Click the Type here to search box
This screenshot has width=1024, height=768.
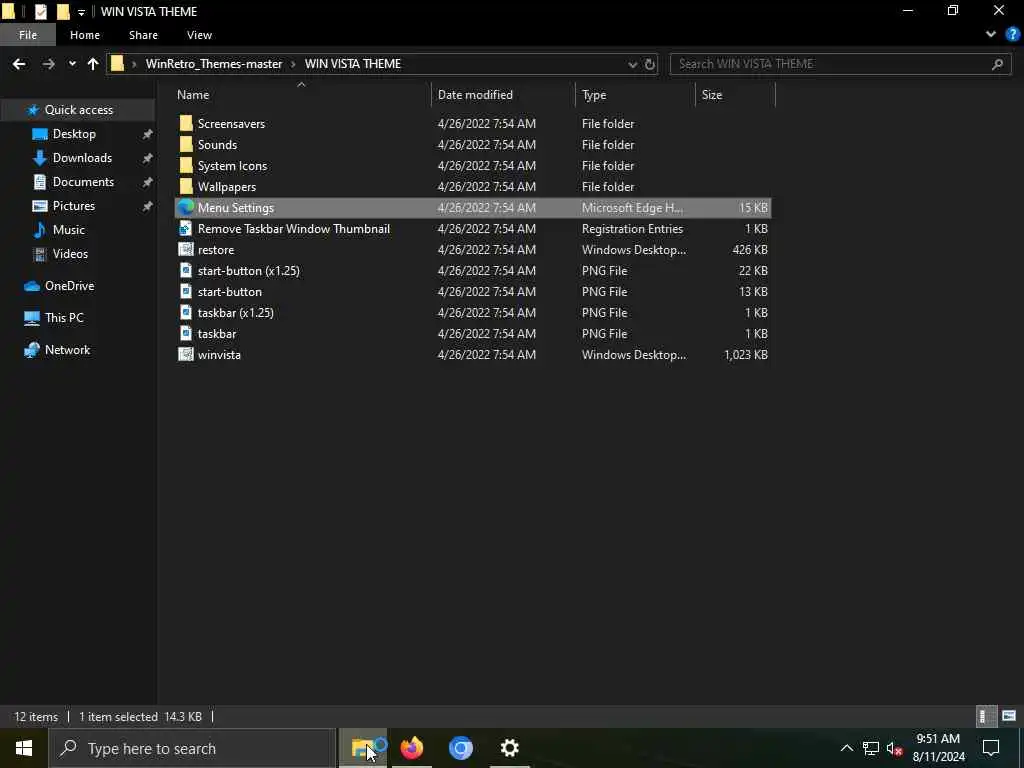pyautogui.click(x=193, y=748)
